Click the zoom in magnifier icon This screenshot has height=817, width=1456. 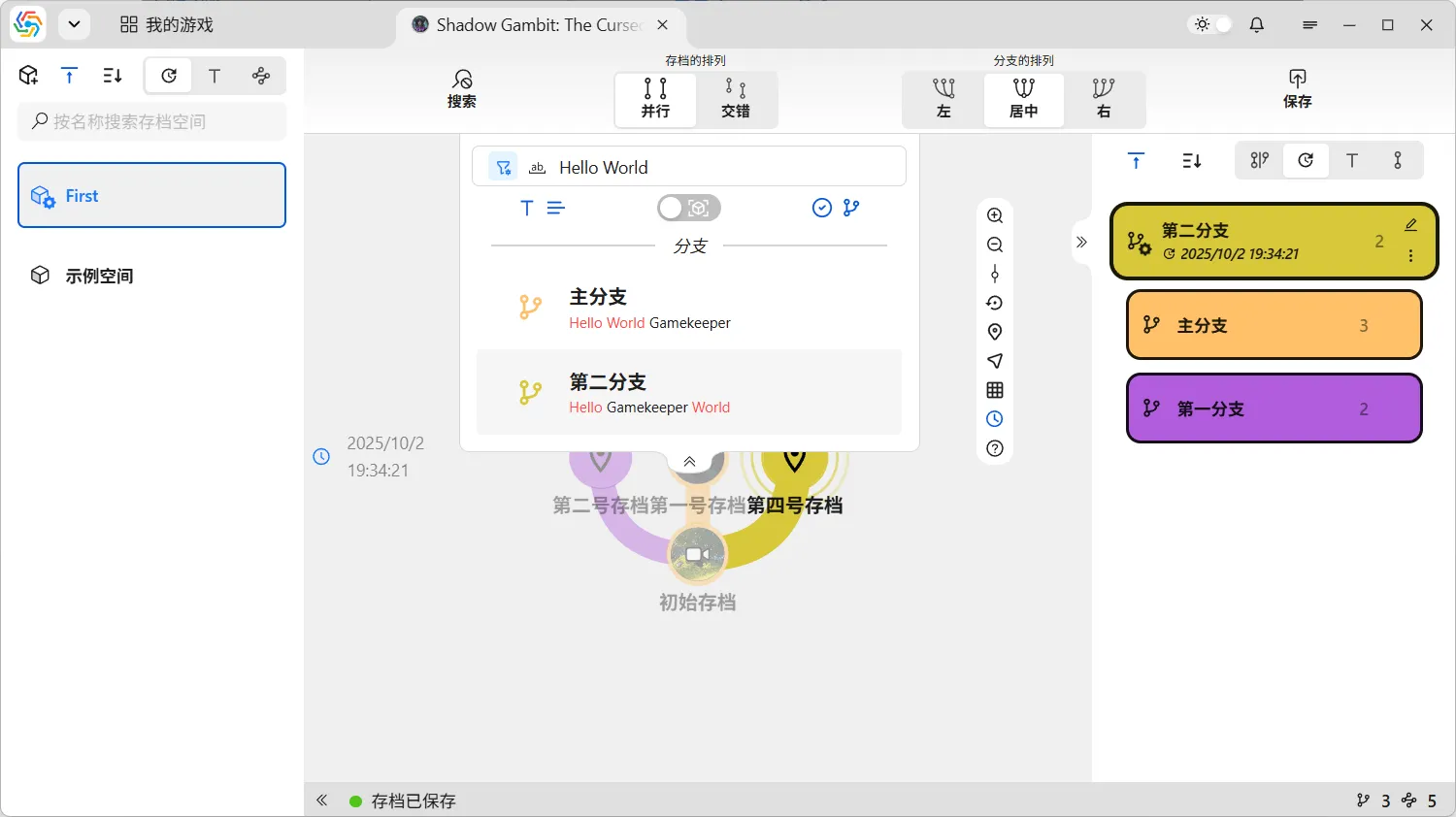994,215
